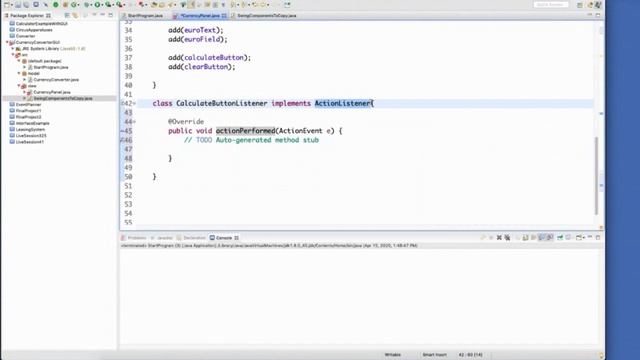Open the New wizard toolbar icon

coord(7,4)
